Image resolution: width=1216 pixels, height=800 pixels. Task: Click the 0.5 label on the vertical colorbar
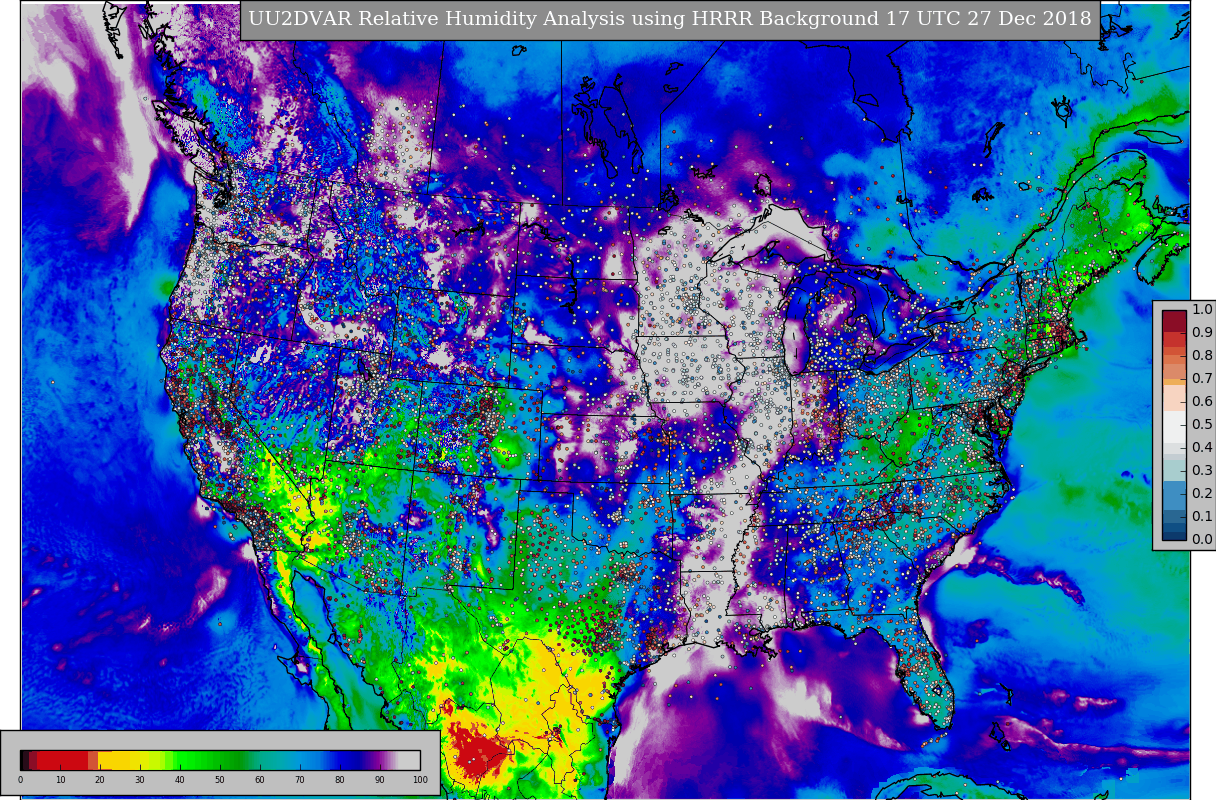click(x=1202, y=424)
